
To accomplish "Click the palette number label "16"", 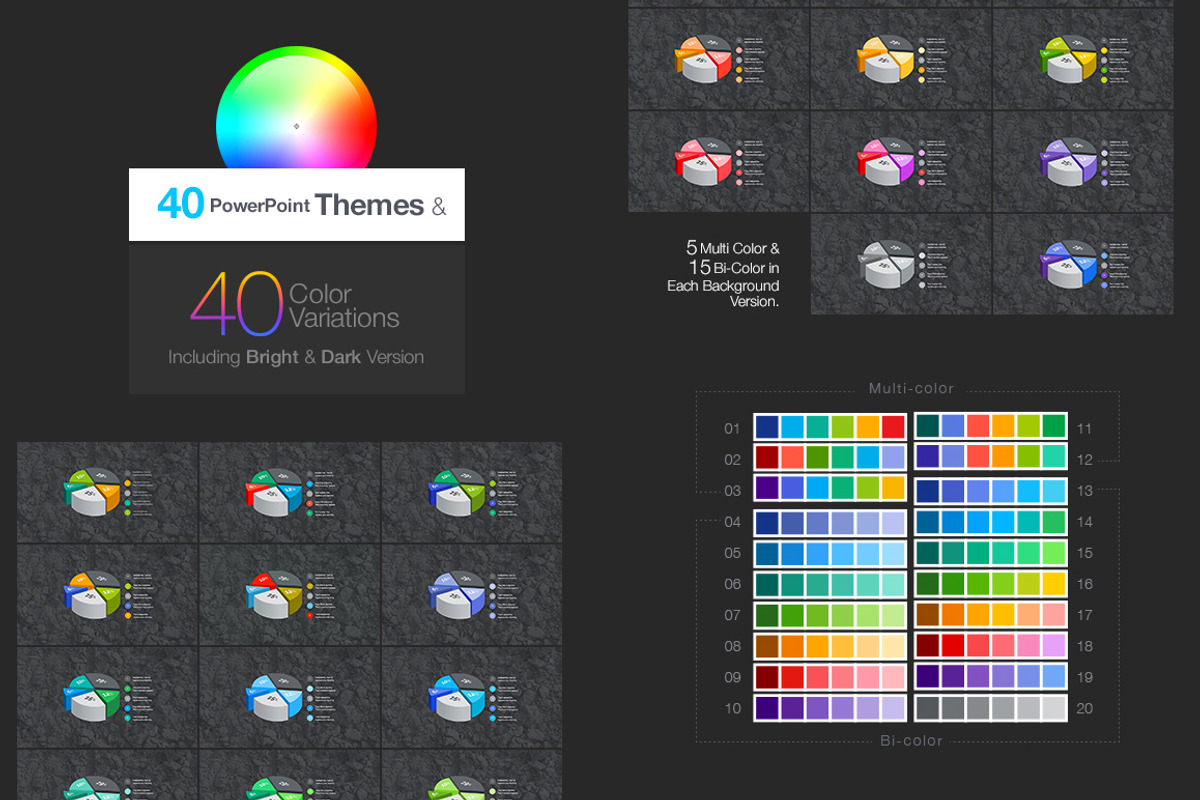I will pos(1085,584).
